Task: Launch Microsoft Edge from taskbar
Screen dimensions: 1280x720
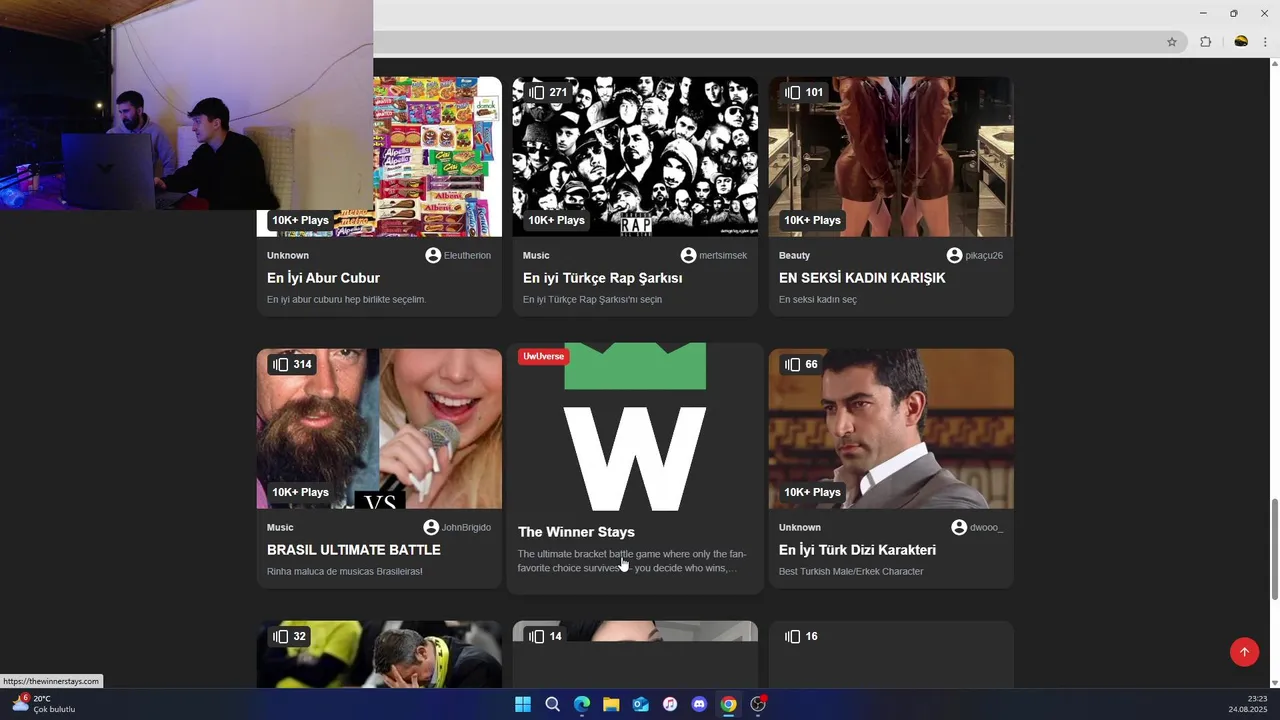Action: [x=581, y=704]
